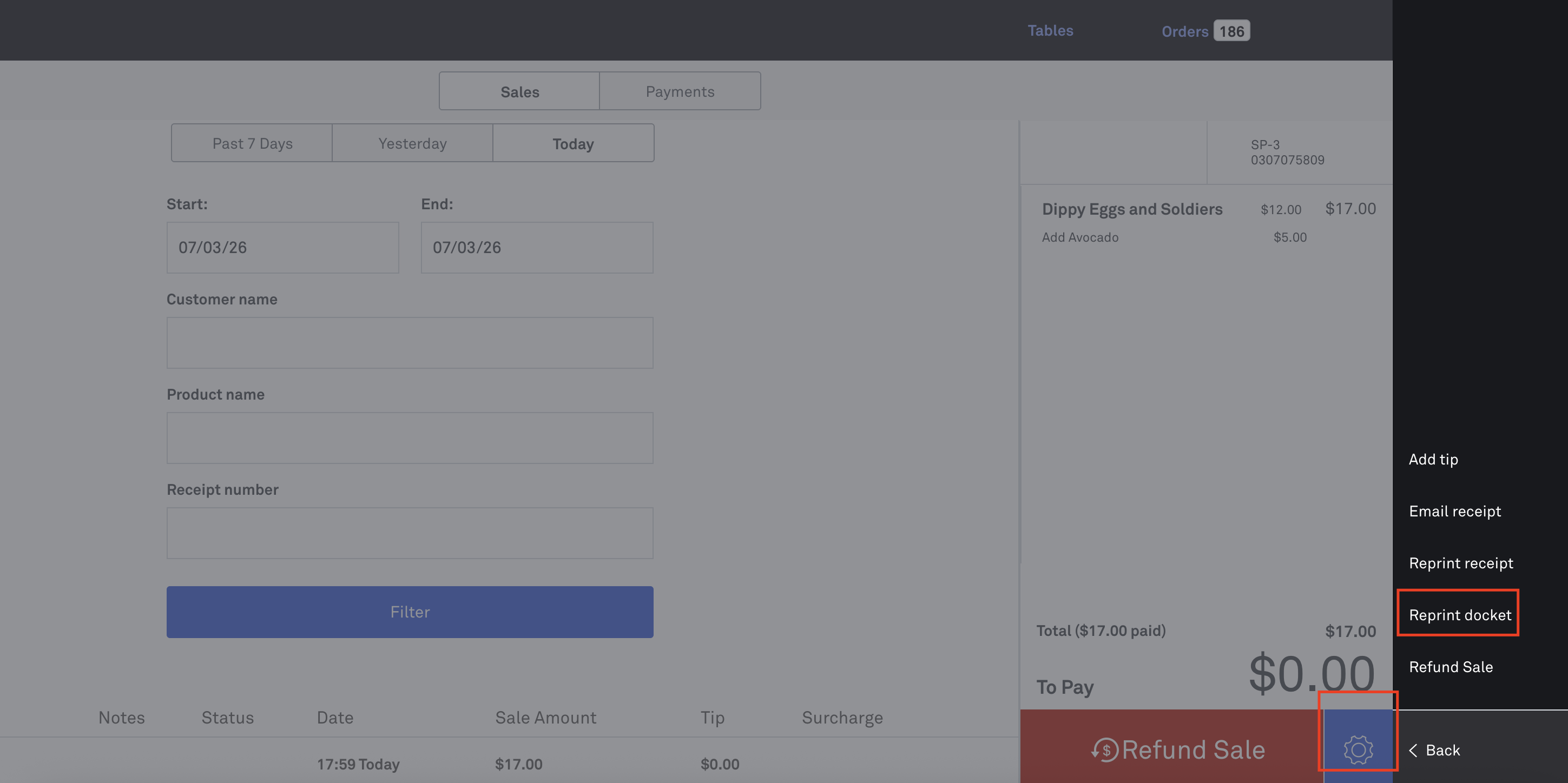
Task: Choose Add tip option
Action: point(1433,459)
